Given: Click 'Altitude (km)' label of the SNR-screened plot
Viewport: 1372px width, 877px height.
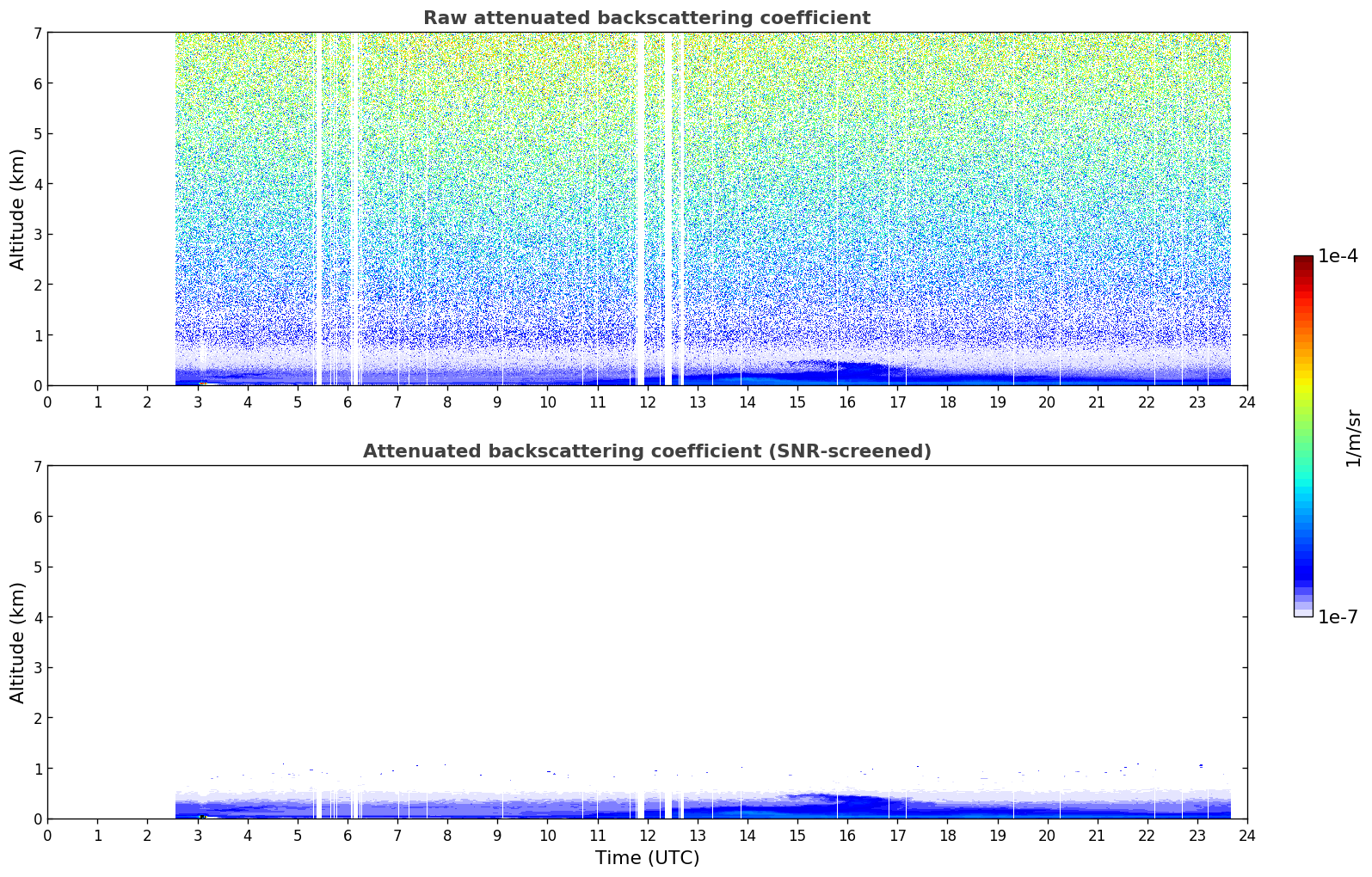Looking at the screenshot, I should point(18,642).
